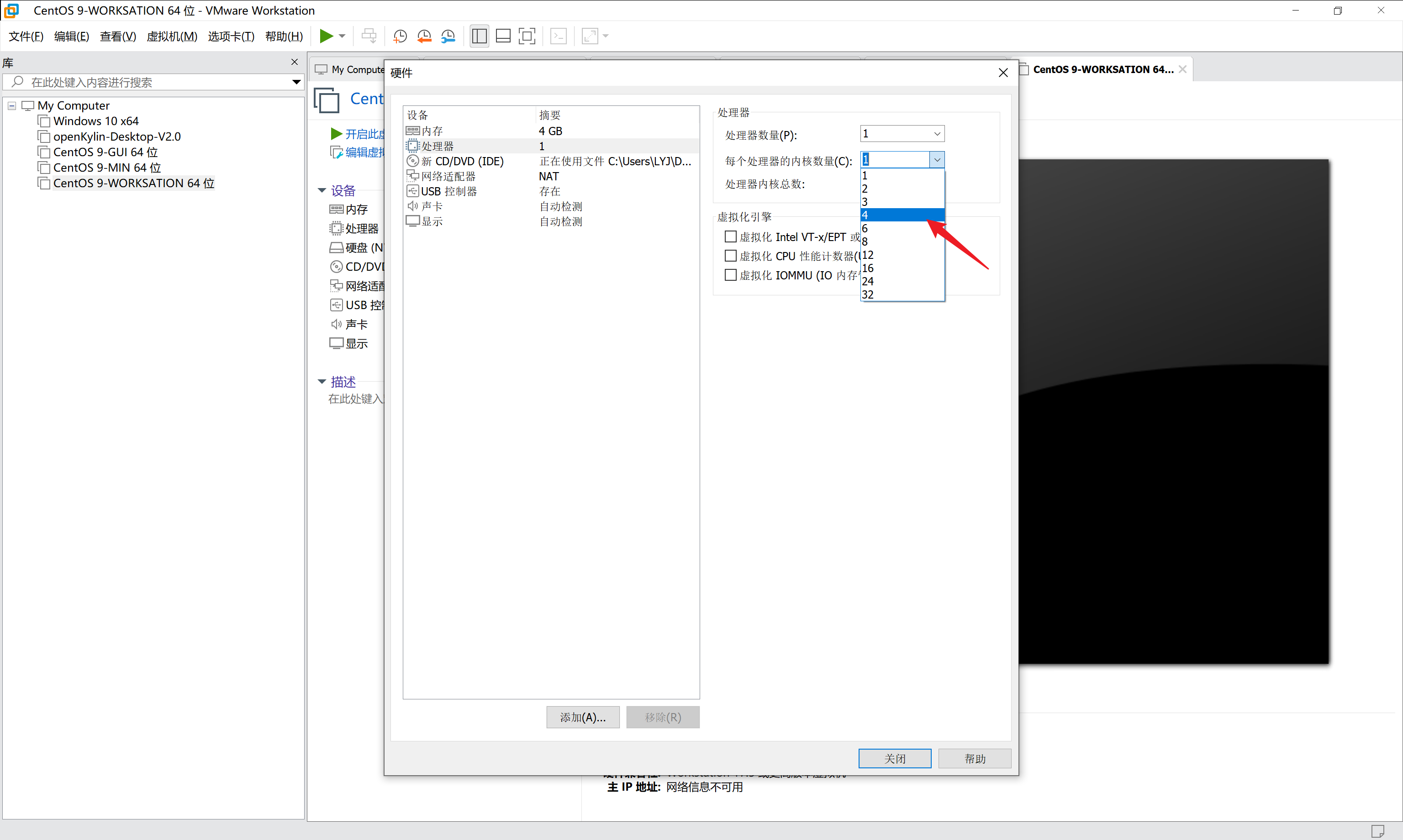Viewport: 1403px width, 840px height.
Task: Open the 查看(V) menu
Action: pyautogui.click(x=118, y=36)
